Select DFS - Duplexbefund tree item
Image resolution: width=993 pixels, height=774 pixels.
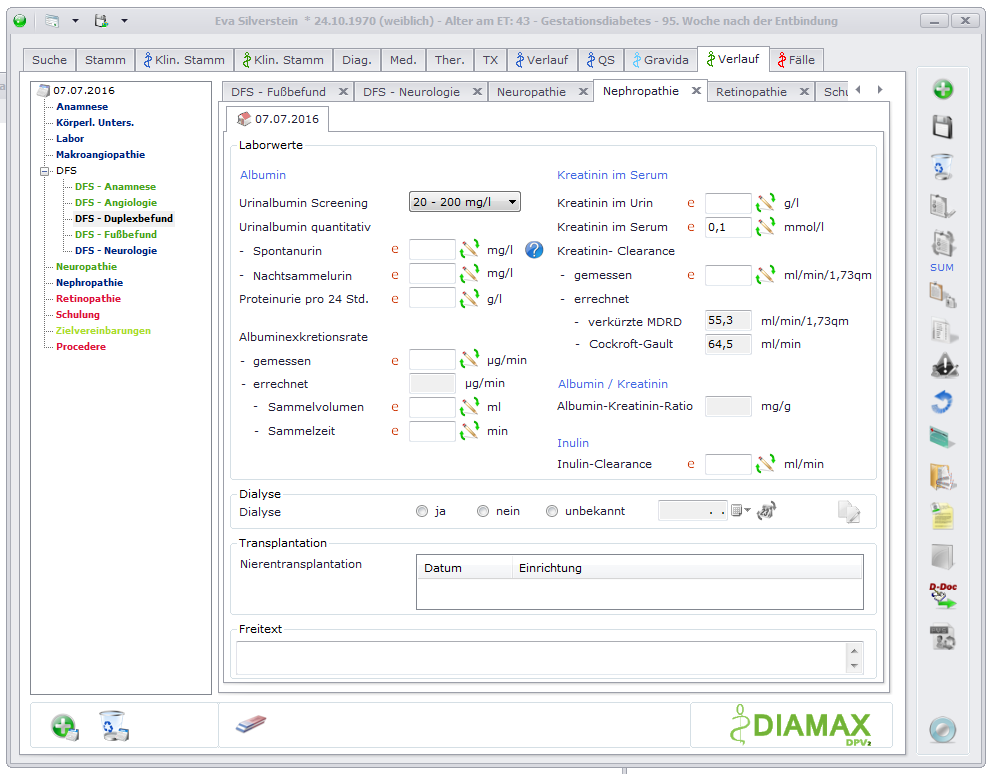pos(123,219)
